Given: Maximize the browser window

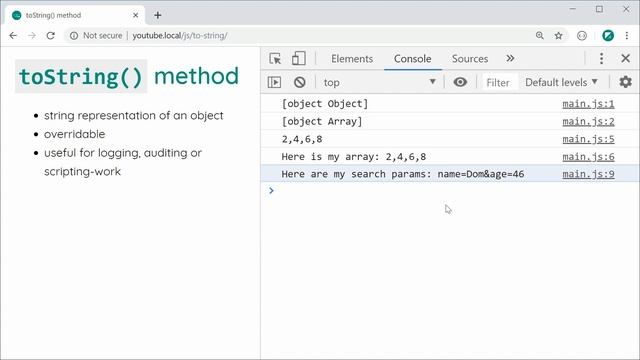Looking at the screenshot, I should point(599,9).
